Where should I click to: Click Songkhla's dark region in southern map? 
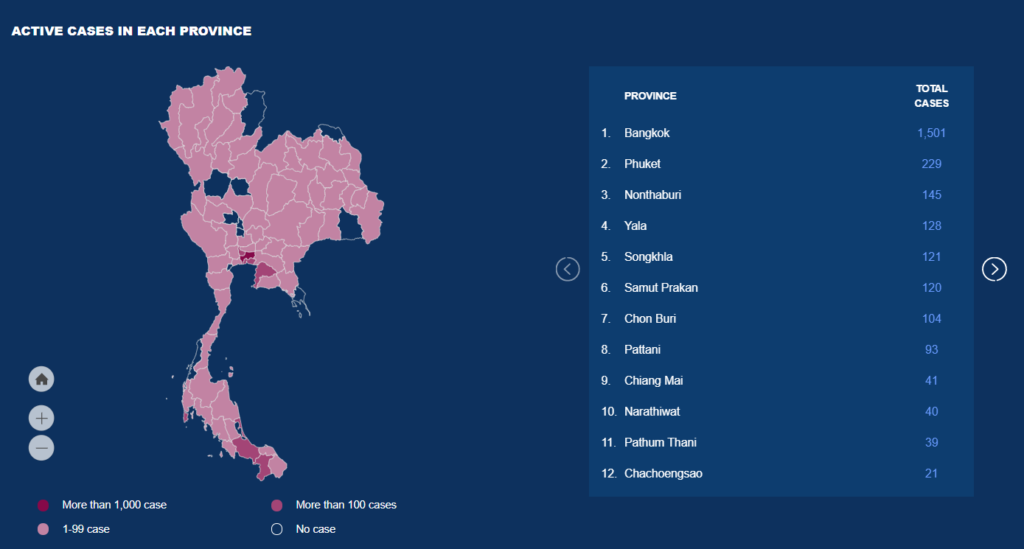(246, 448)
